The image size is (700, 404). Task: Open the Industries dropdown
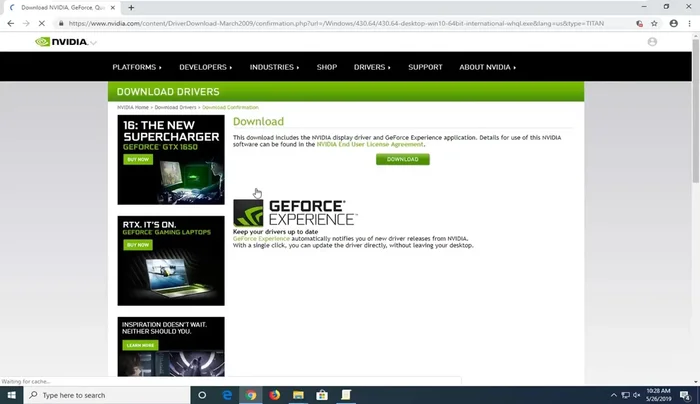click(x=274, y=67)
